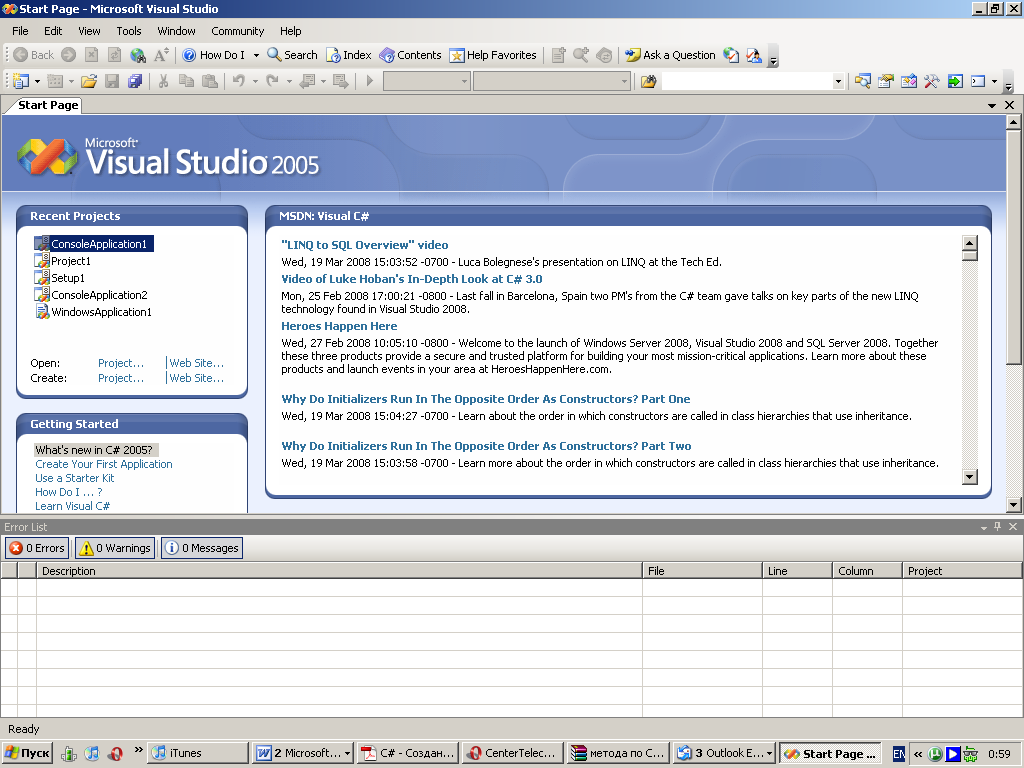Open Help Favorites
The image size is (1024, 768).
[x=492, y=55]
